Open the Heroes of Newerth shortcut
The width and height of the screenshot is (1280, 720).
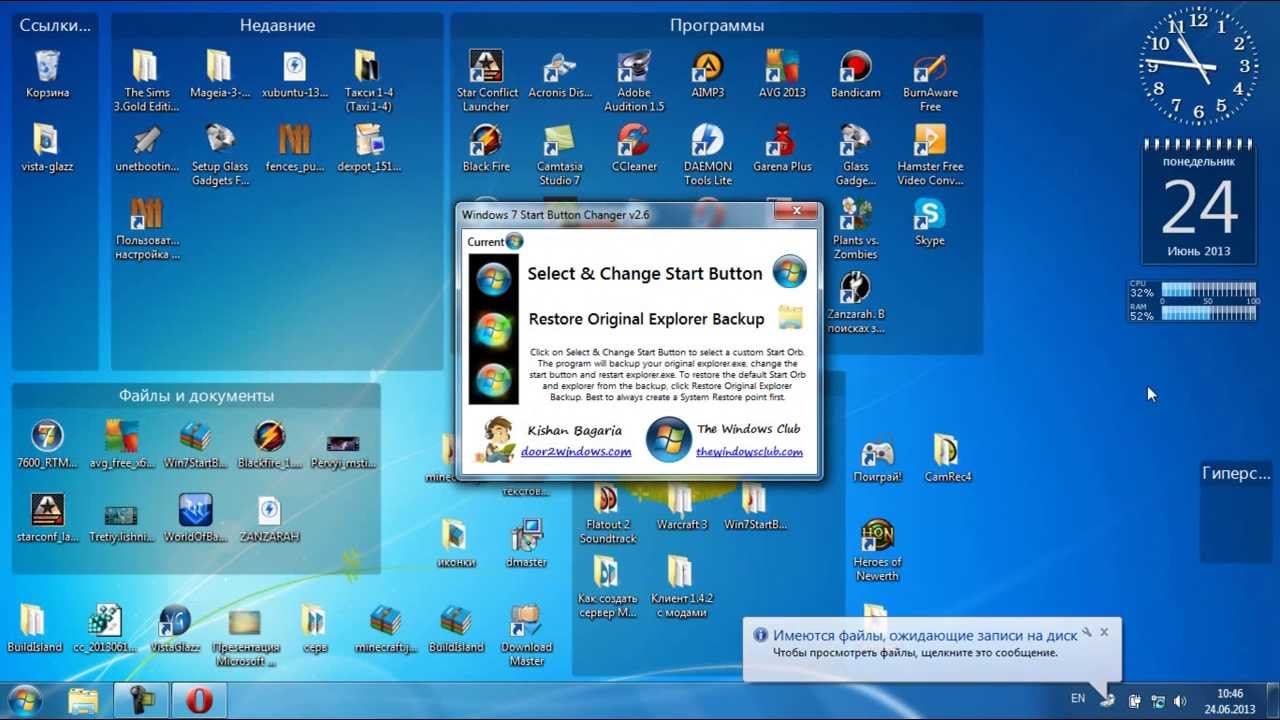click(x=877, y=550)
